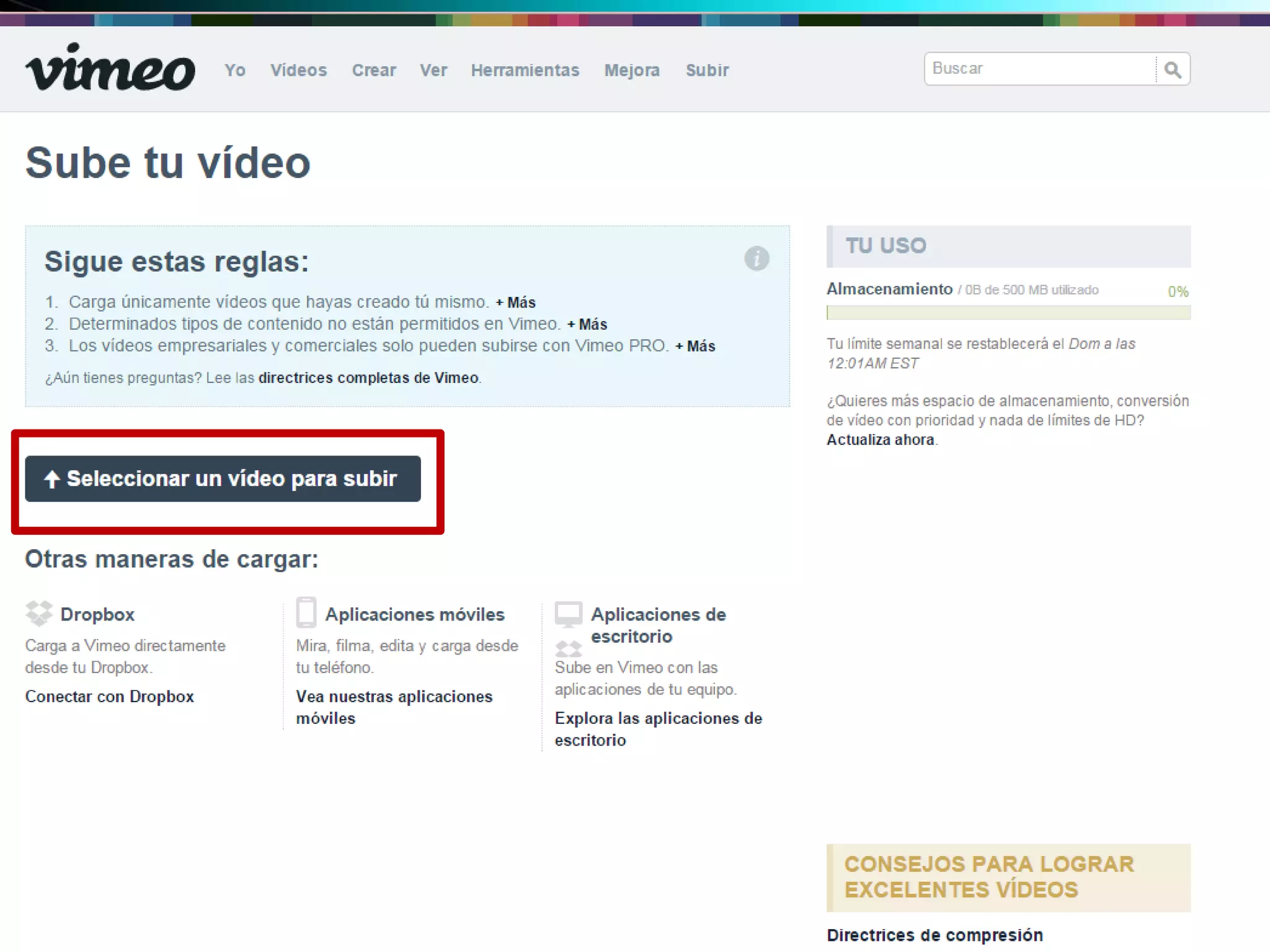Click the Dropbox icon
This screenshot has height=952, width=1270.
(39, 613)
